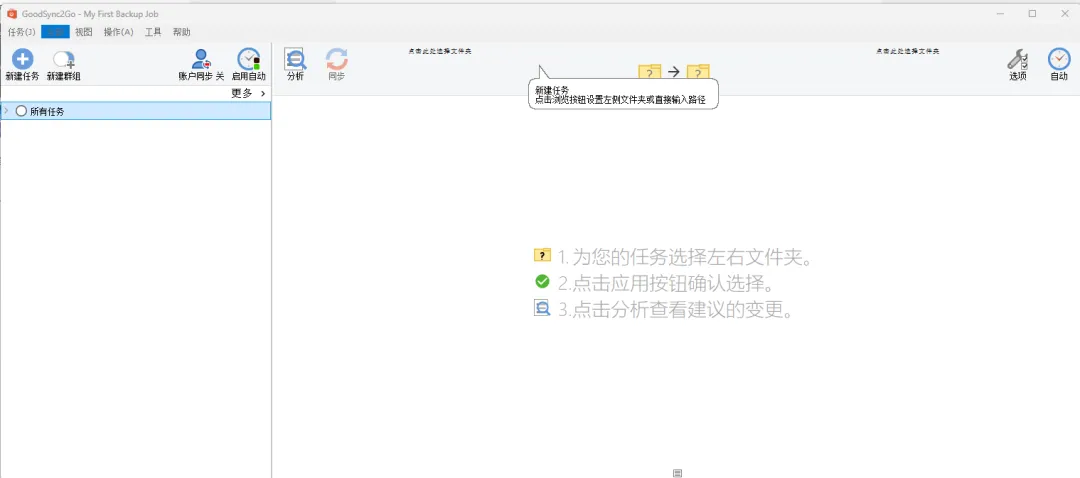The width and height of the screenshot is (1080, 478).
Task: Click the left folder question-mark icon
Action: coord(650,72)
